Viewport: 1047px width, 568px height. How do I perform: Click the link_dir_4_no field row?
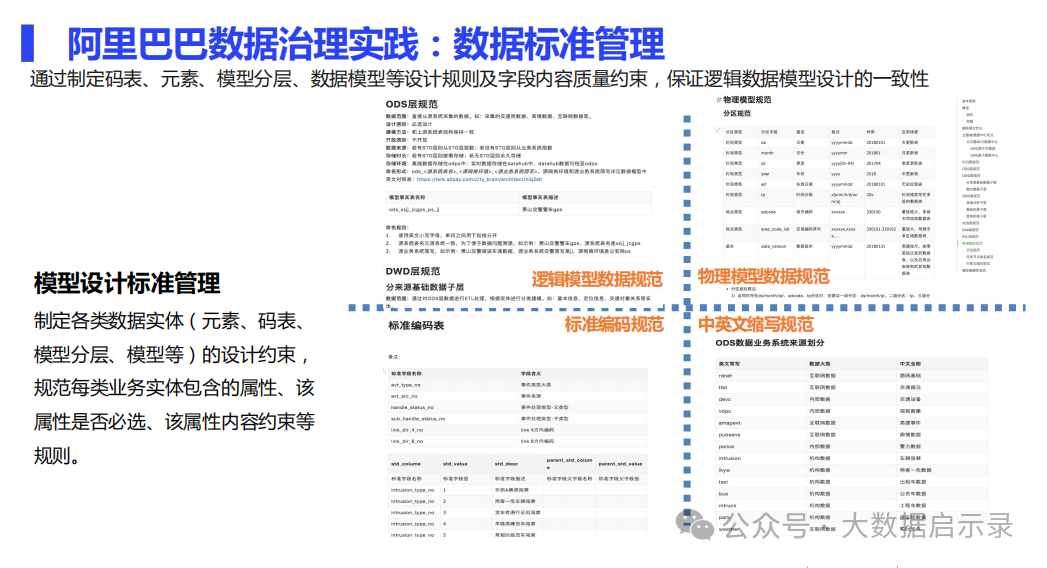[x=518, y=430]
